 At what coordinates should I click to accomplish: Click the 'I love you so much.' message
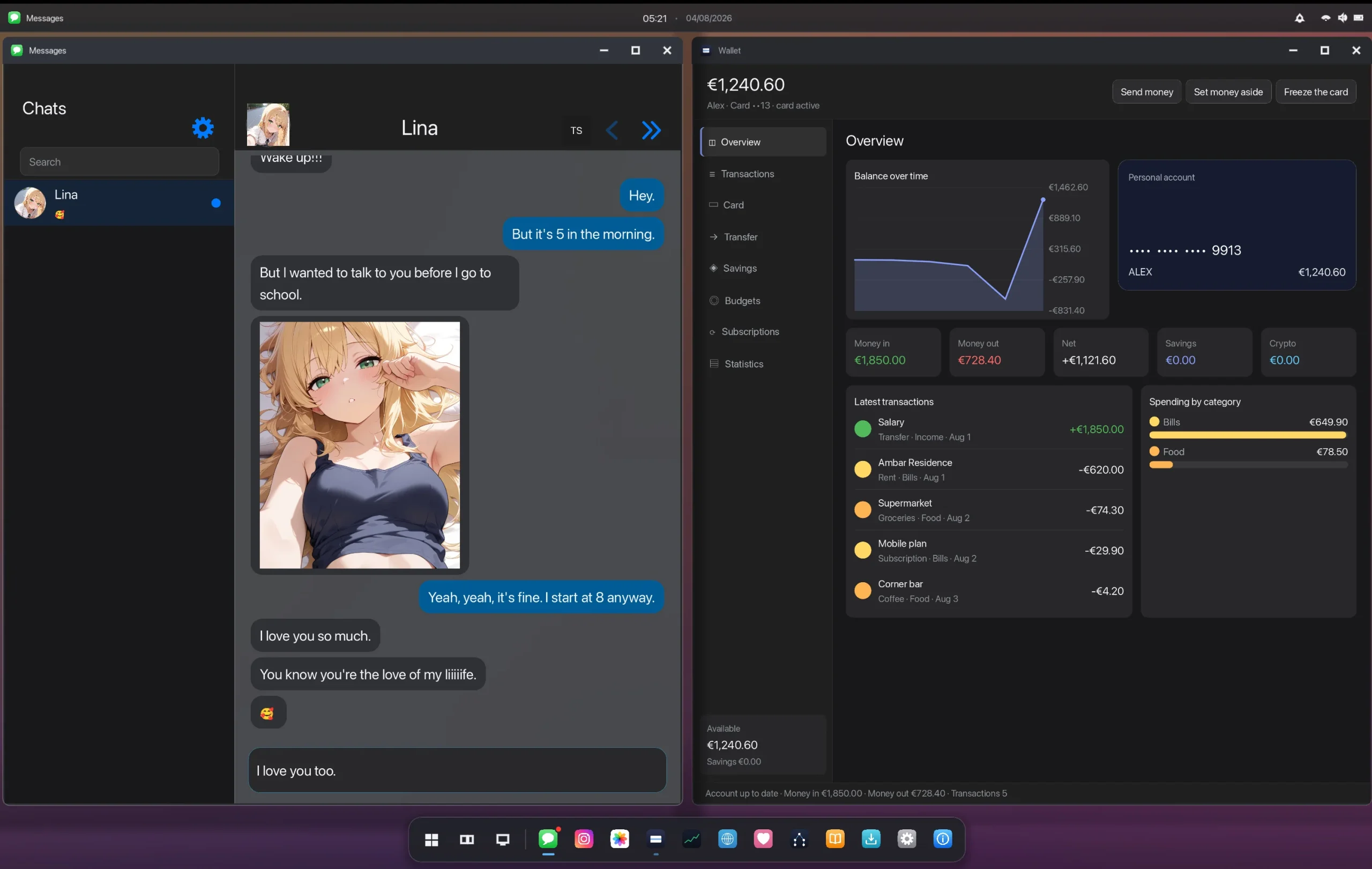click(x=315, y=636)
